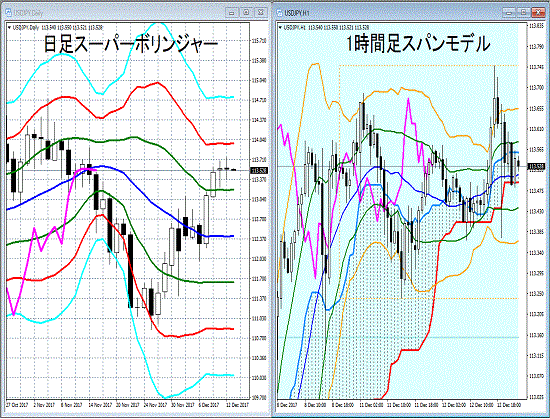550x419 pixels.
Task: Minimize the USDJPY Daily chart window
Action: (x=232, y=13)
